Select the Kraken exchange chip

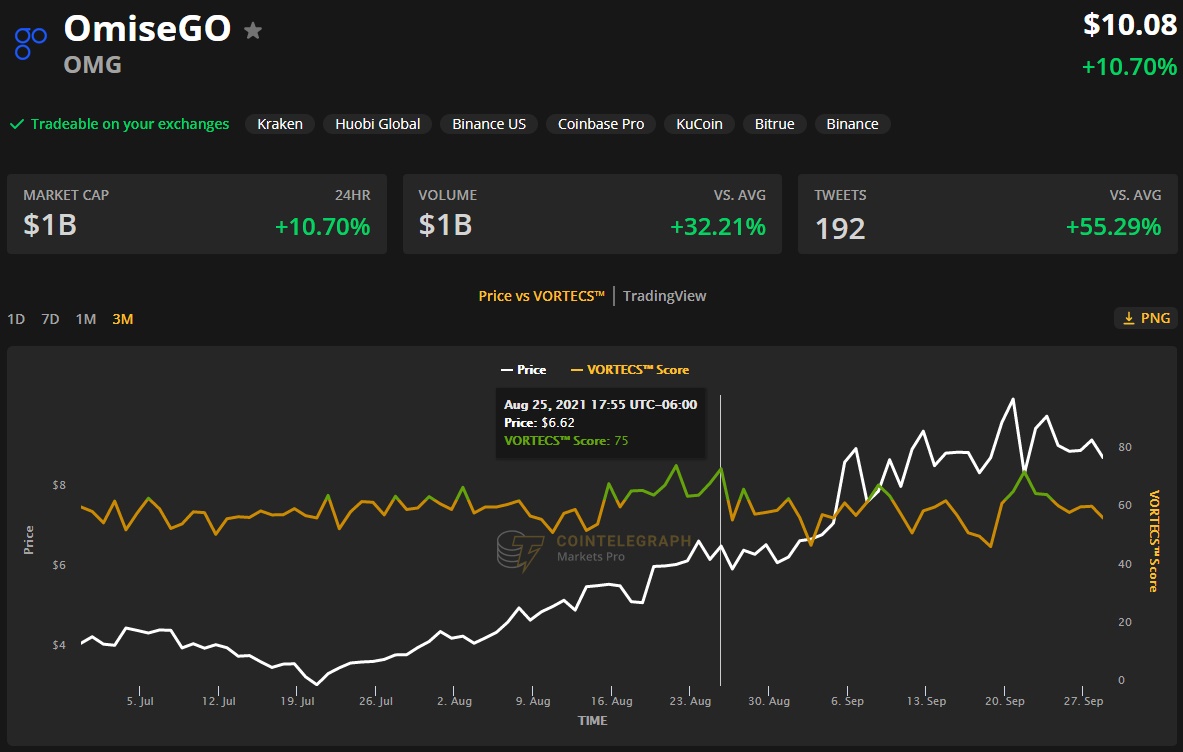[x=280, y=124]
